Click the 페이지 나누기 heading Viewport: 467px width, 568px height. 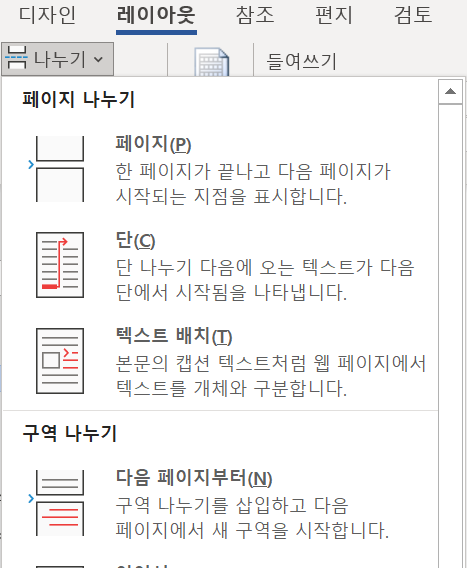(x=78, y=99)
